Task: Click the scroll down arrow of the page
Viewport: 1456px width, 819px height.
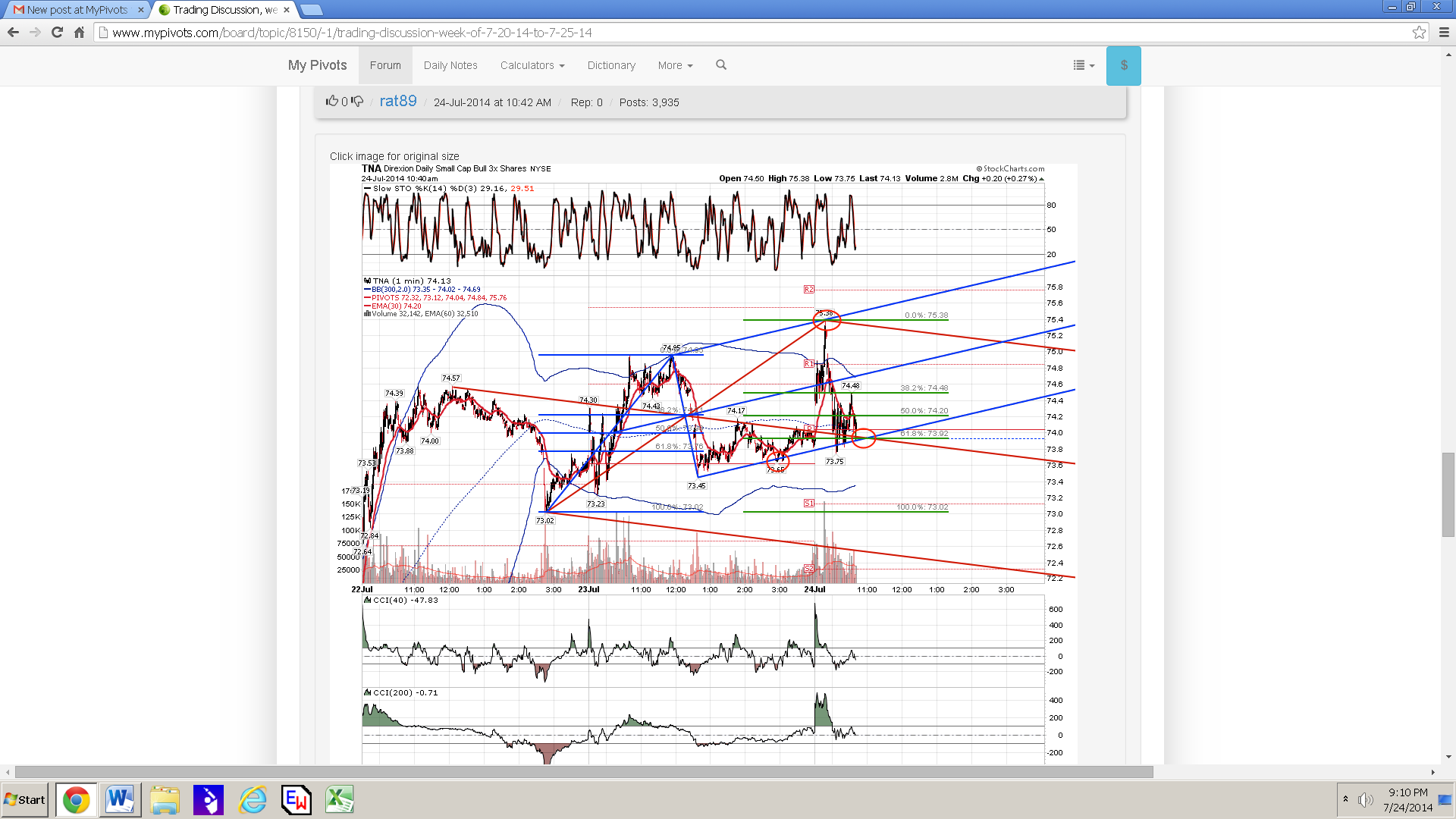Action: [1448, 756]
